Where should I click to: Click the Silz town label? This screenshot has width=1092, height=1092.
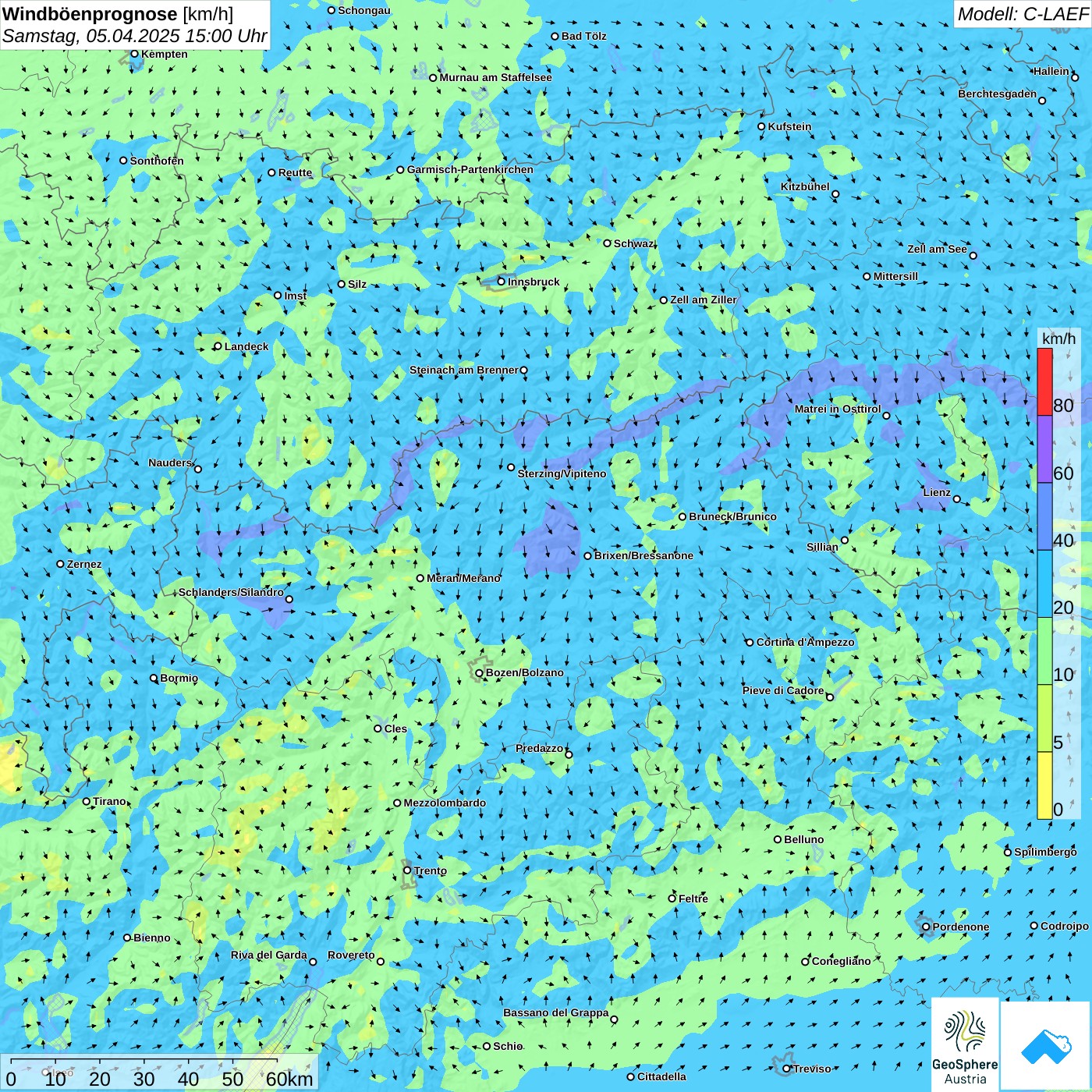click(x=357, y=284)
